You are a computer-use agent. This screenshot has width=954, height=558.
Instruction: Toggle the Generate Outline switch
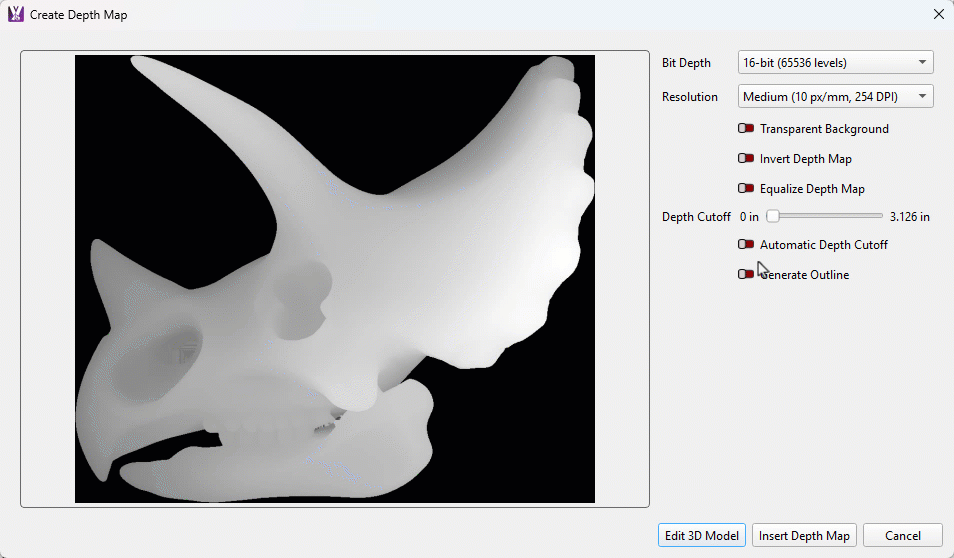click(746, 274)
